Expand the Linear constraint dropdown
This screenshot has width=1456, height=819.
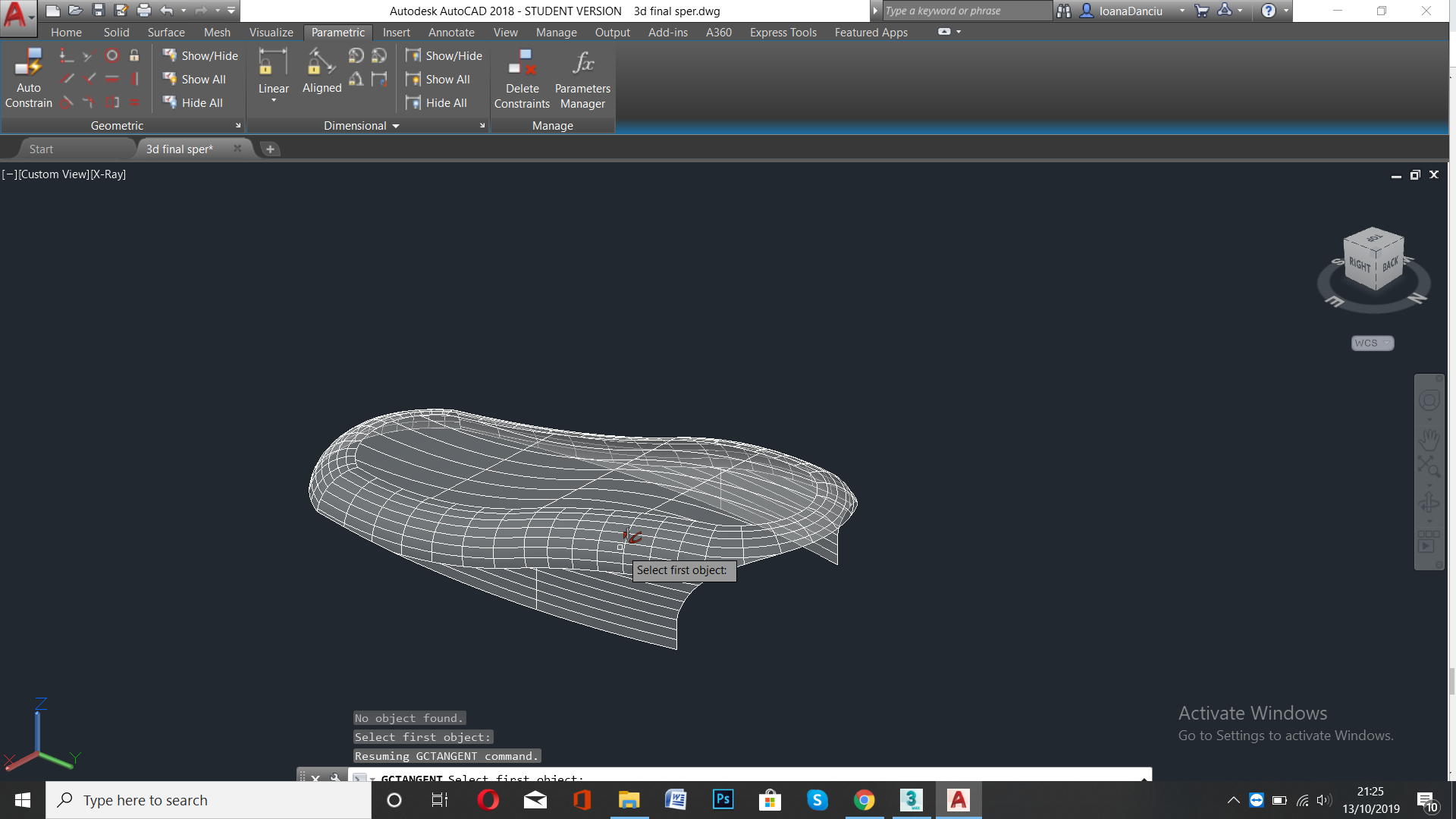click(x=274, y=100)
